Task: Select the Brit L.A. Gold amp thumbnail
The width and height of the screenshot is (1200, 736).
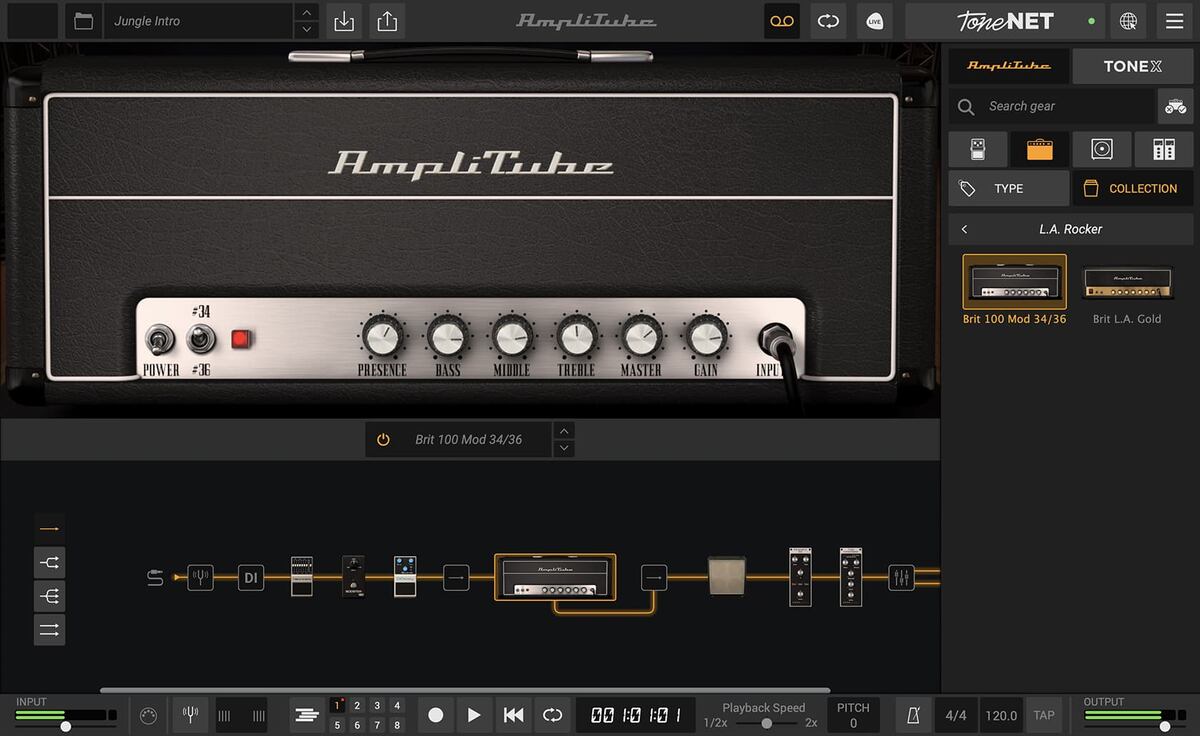Action: click(x=1128, y=281)
